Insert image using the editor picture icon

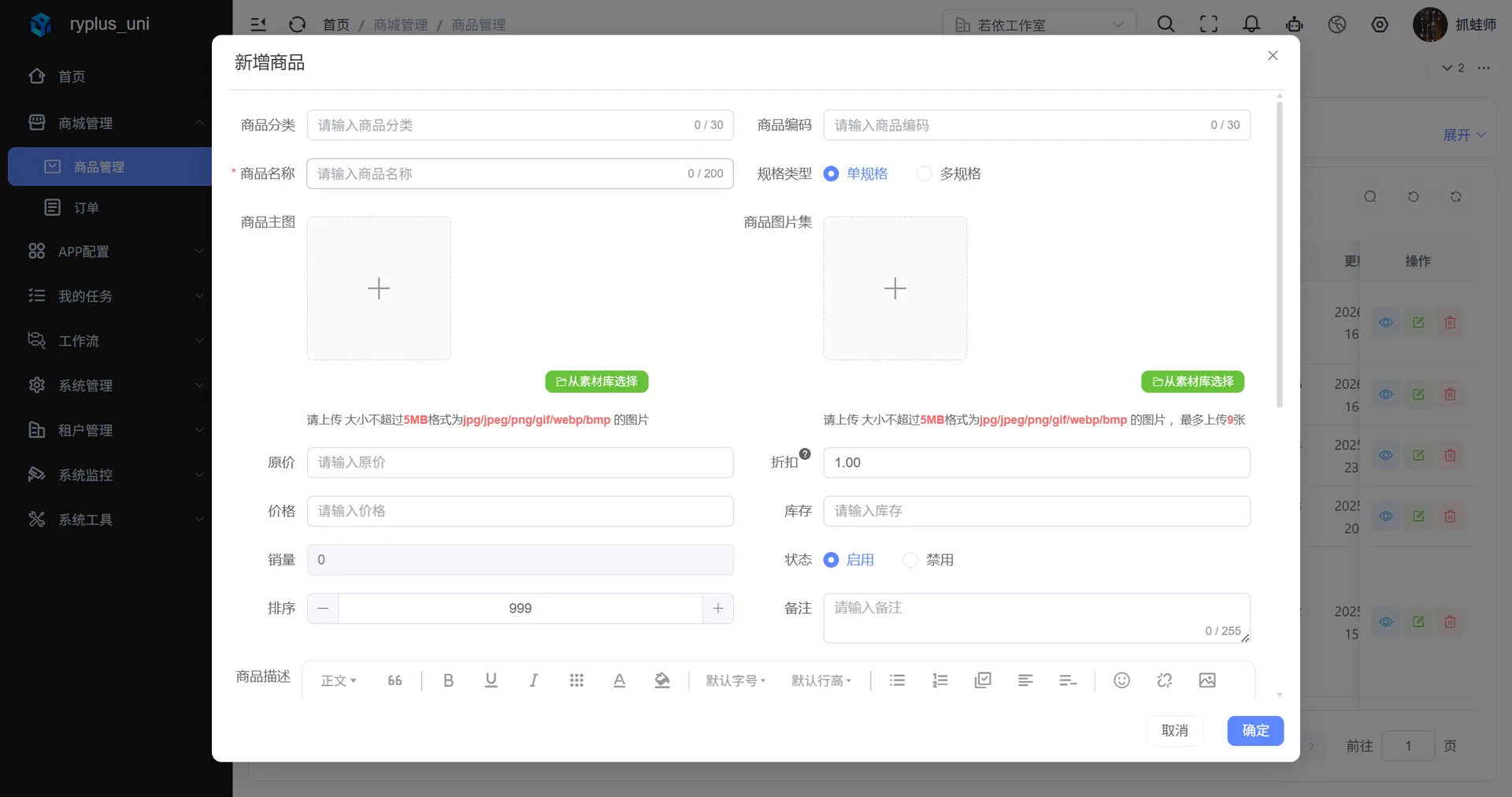[1206, 680]
